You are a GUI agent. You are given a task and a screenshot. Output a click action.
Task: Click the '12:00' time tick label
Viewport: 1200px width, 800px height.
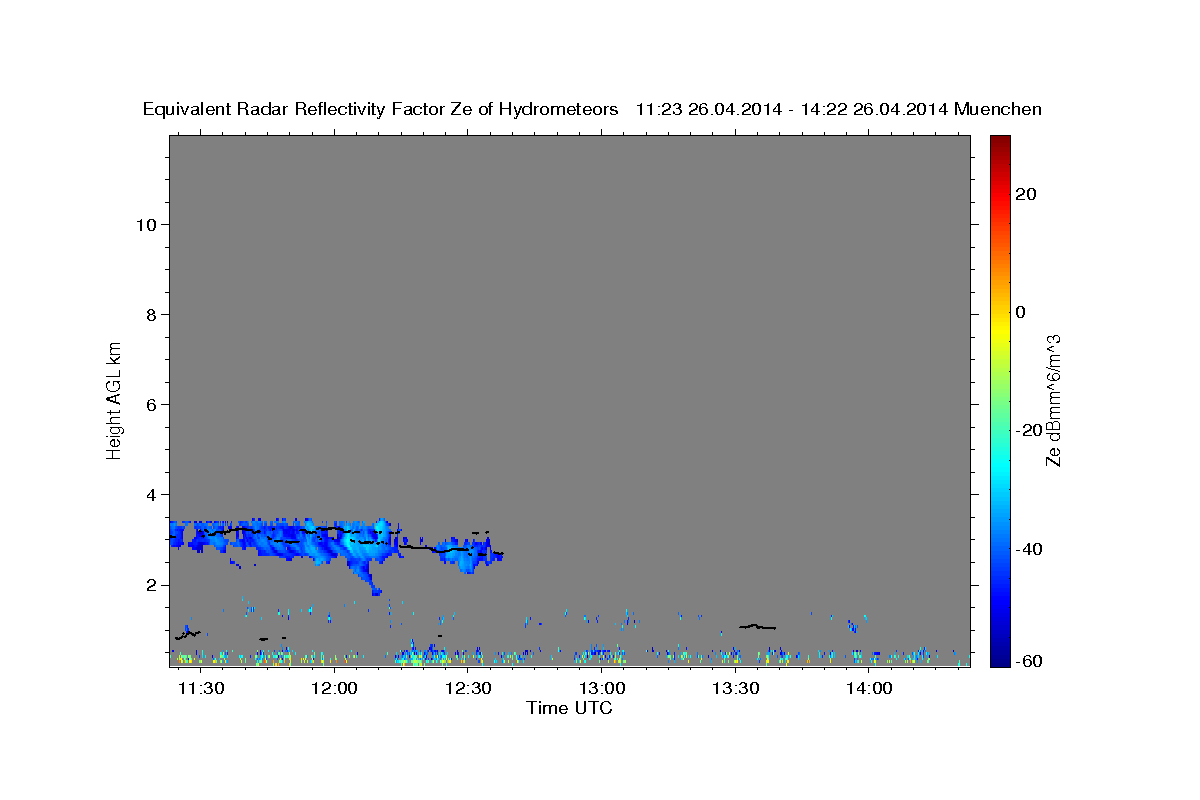[335, 688]
